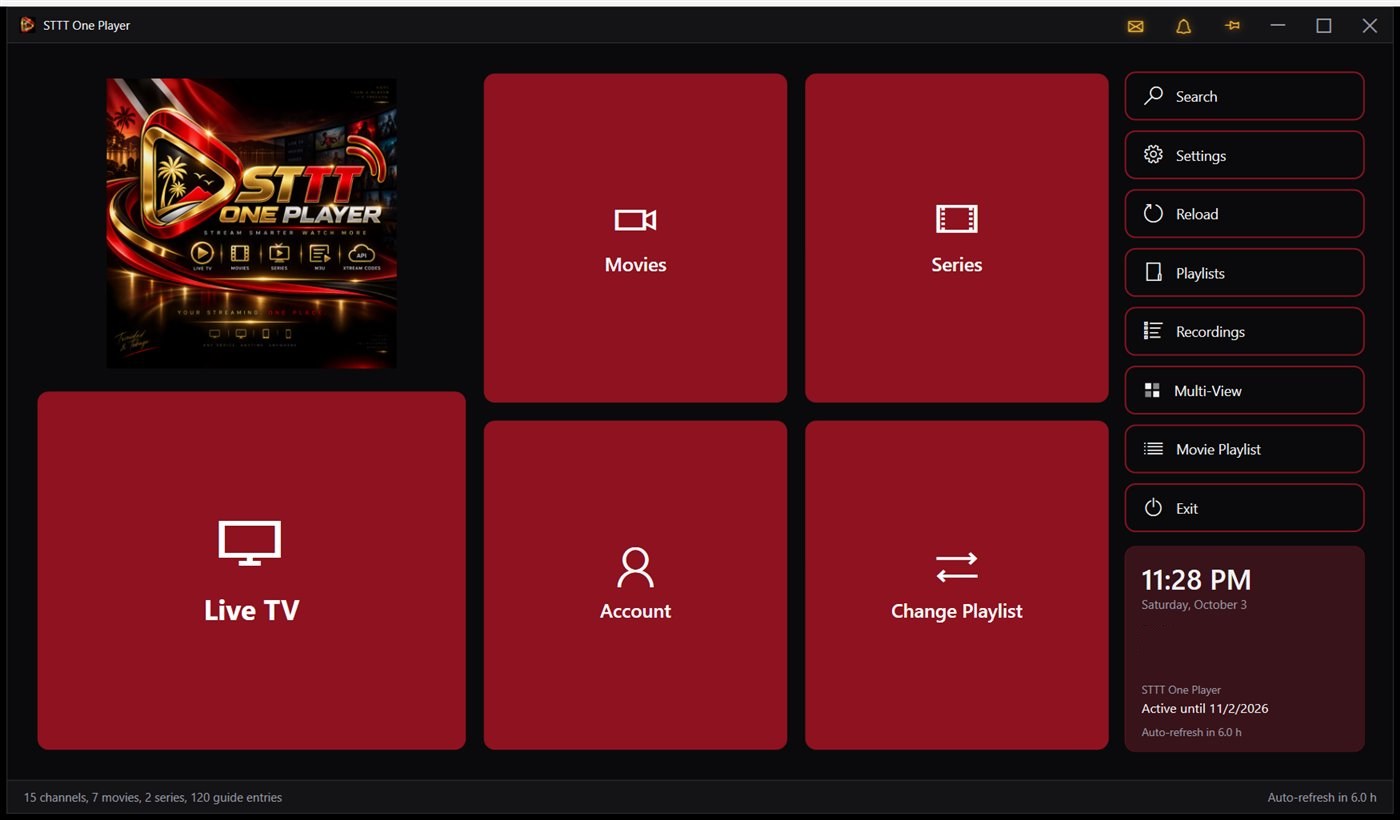Click the Reload circular arrow icon
The image size is (1400, 820).
pyautogui.click(x=1153, y=213)
